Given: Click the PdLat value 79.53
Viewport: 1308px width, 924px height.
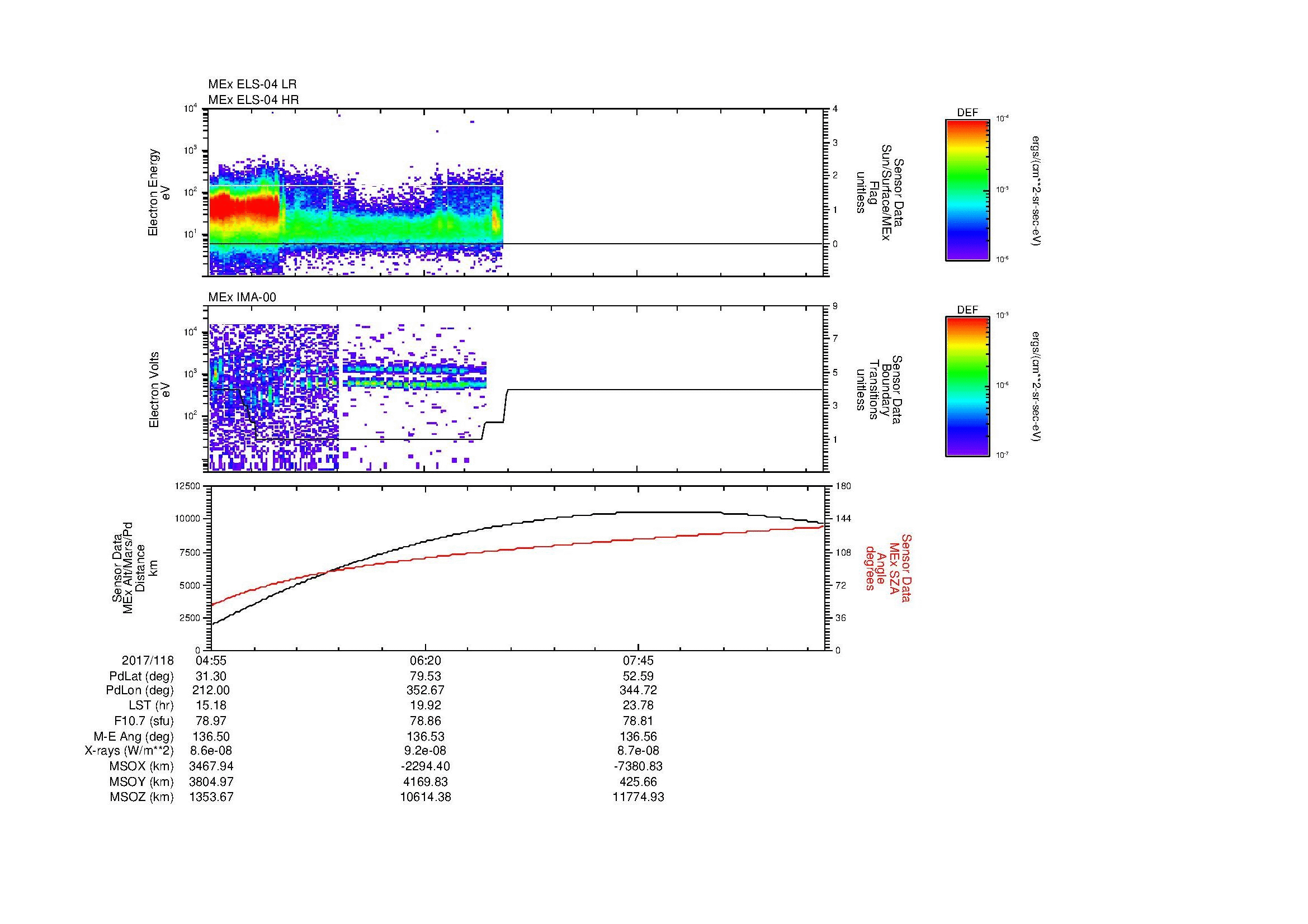Looking at the screenshot, I should (425, 676).
